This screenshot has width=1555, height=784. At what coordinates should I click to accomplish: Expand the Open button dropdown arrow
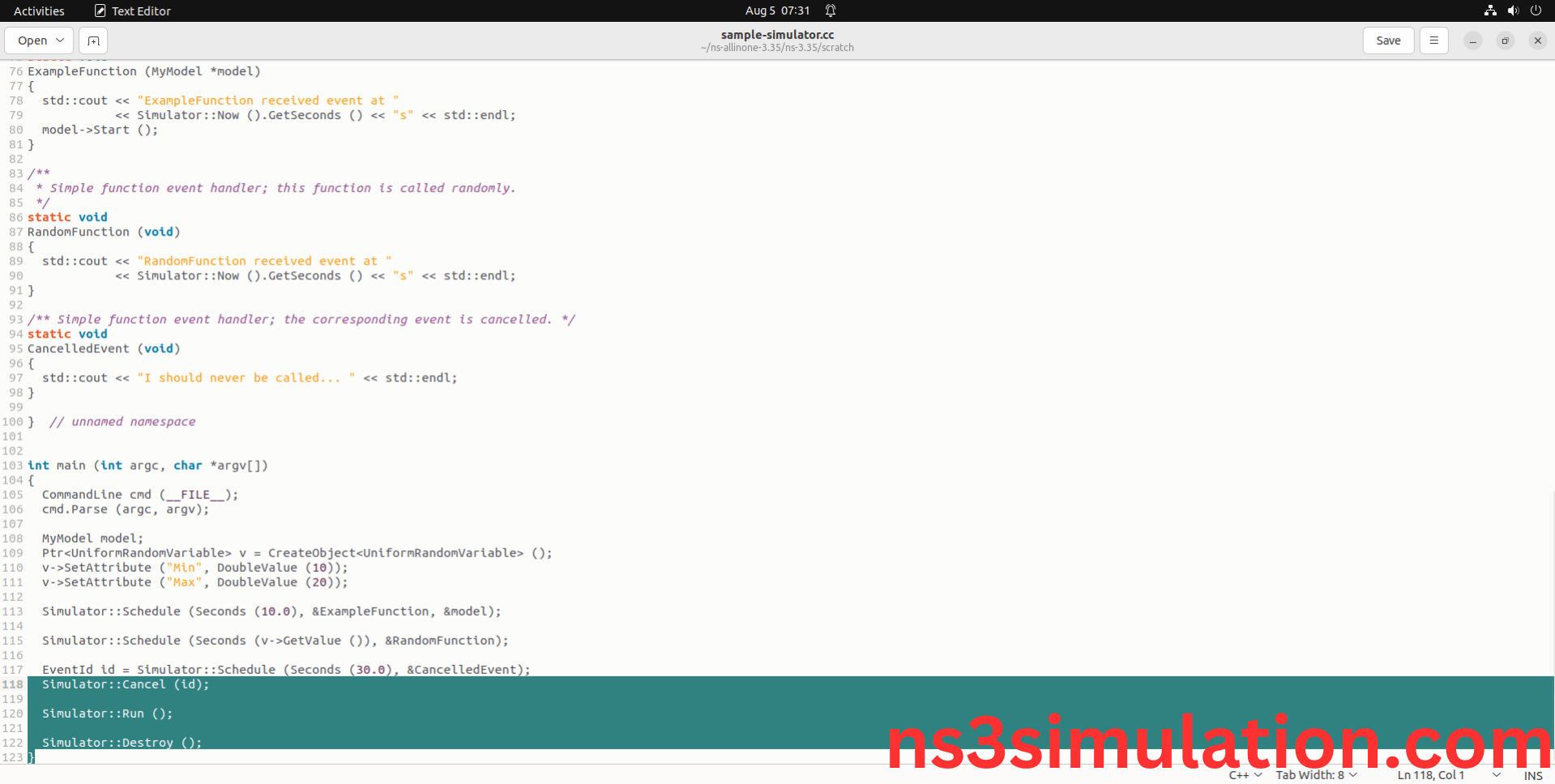tap(59, 40)
